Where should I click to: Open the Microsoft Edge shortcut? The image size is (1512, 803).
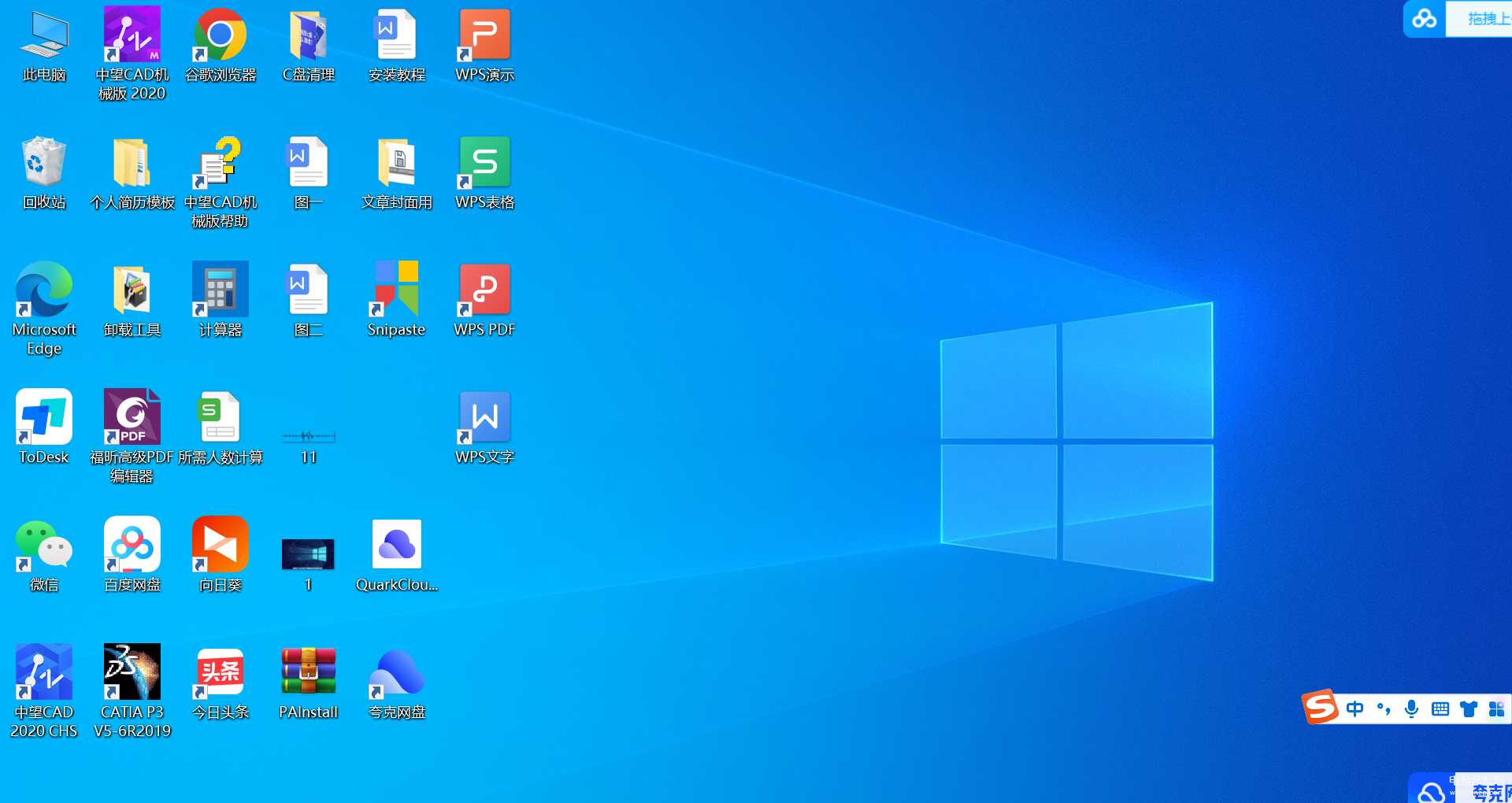[44, 308]
